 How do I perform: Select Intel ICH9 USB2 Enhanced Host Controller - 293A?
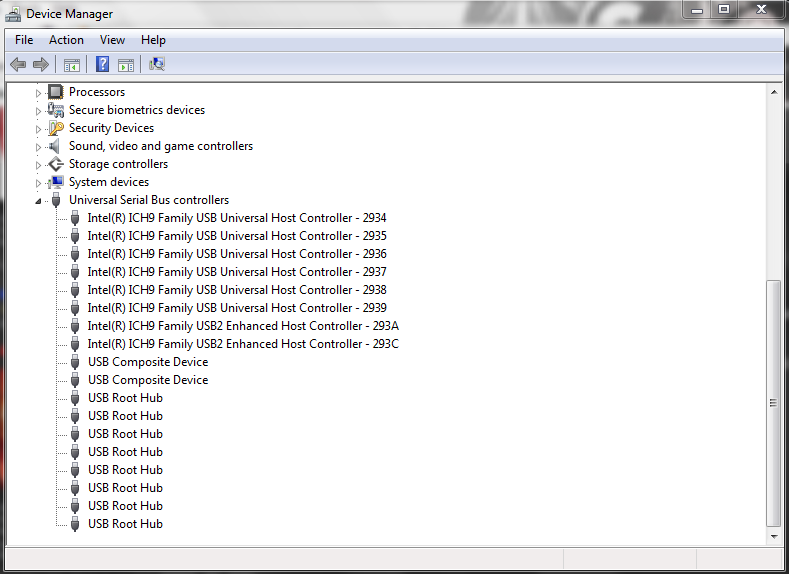243,326
